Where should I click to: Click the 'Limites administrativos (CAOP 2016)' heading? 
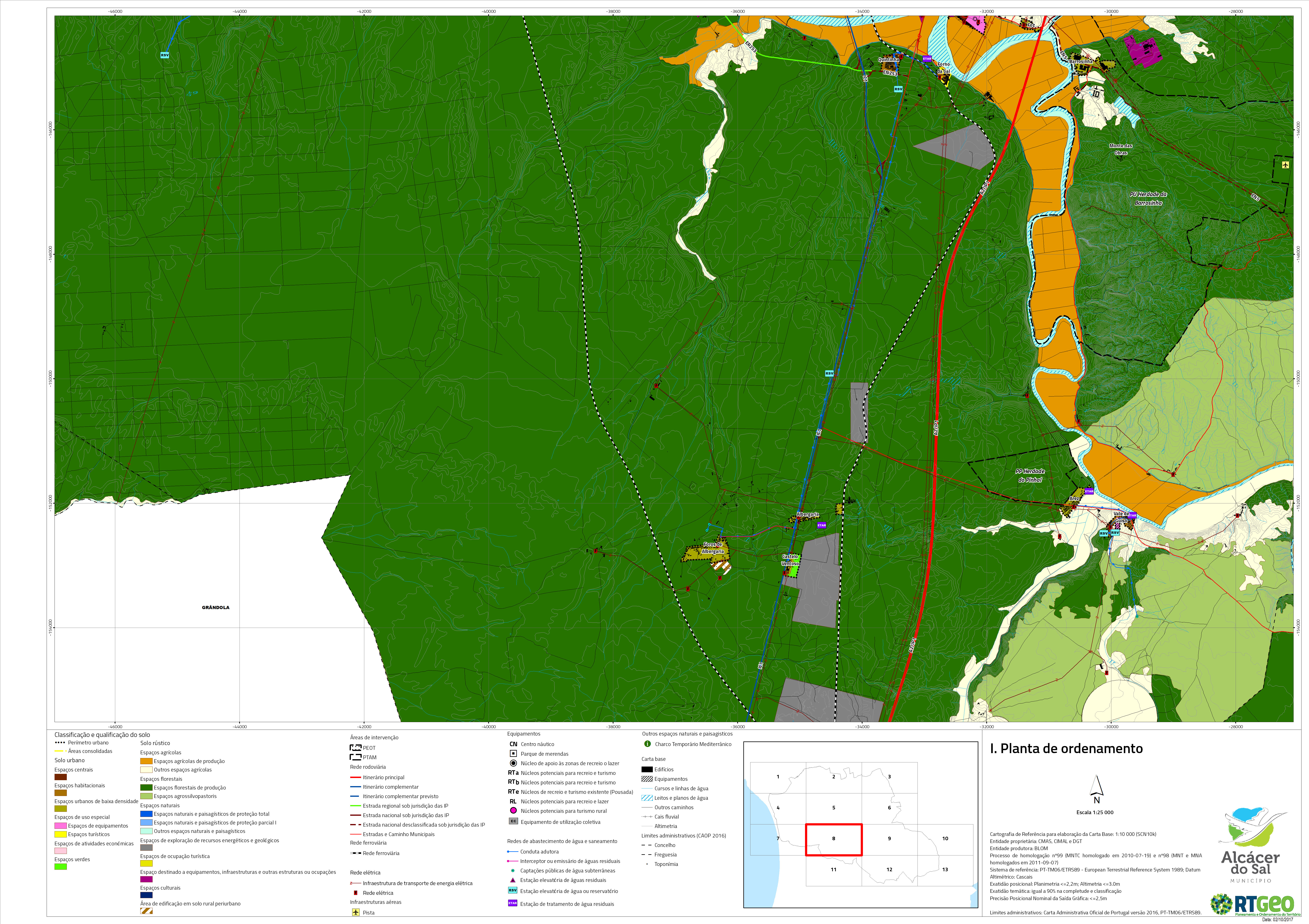pyautogui.click(x=684, y=836)
